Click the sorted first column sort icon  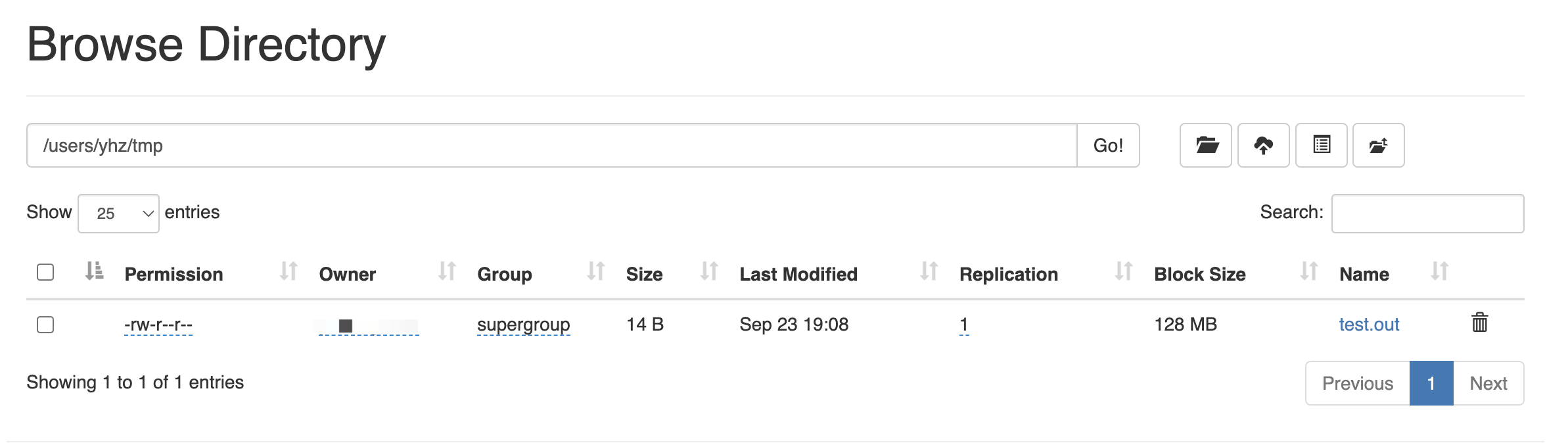[x=95, y=271]
